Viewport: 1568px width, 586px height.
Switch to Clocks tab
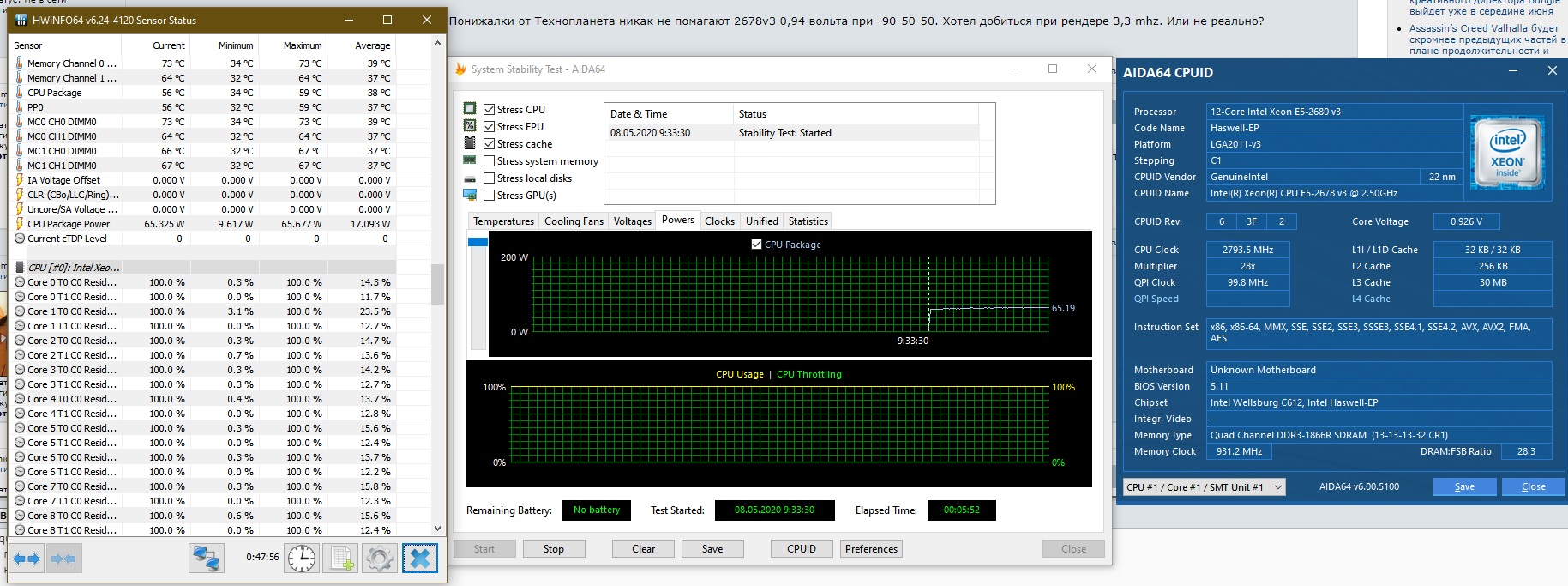tap(720, 221)
